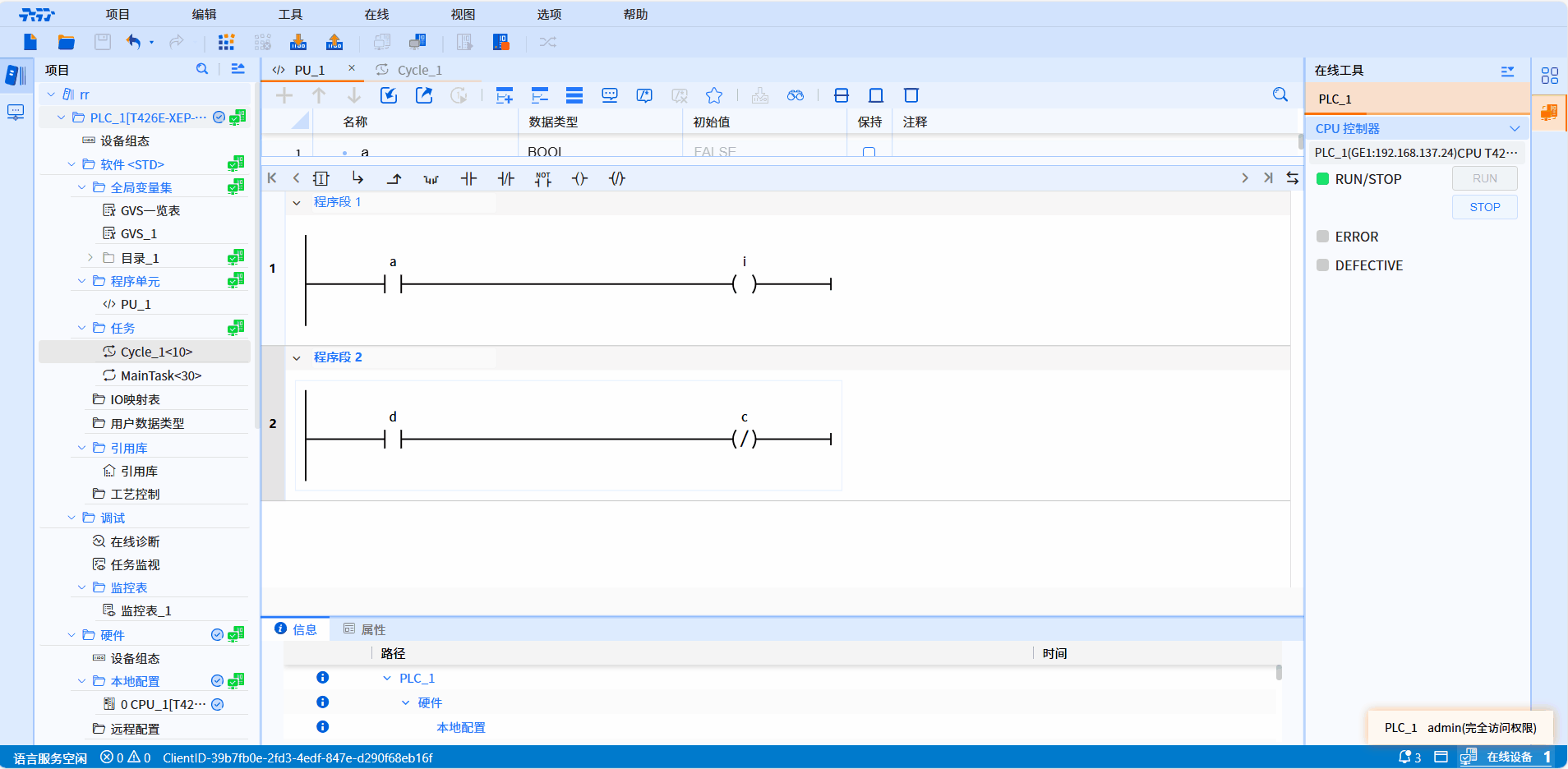This screenshot has width=1568, height=769.
Task: Toggle the 保持 checkbox for variable a
Action: click(x=869, y=152)
